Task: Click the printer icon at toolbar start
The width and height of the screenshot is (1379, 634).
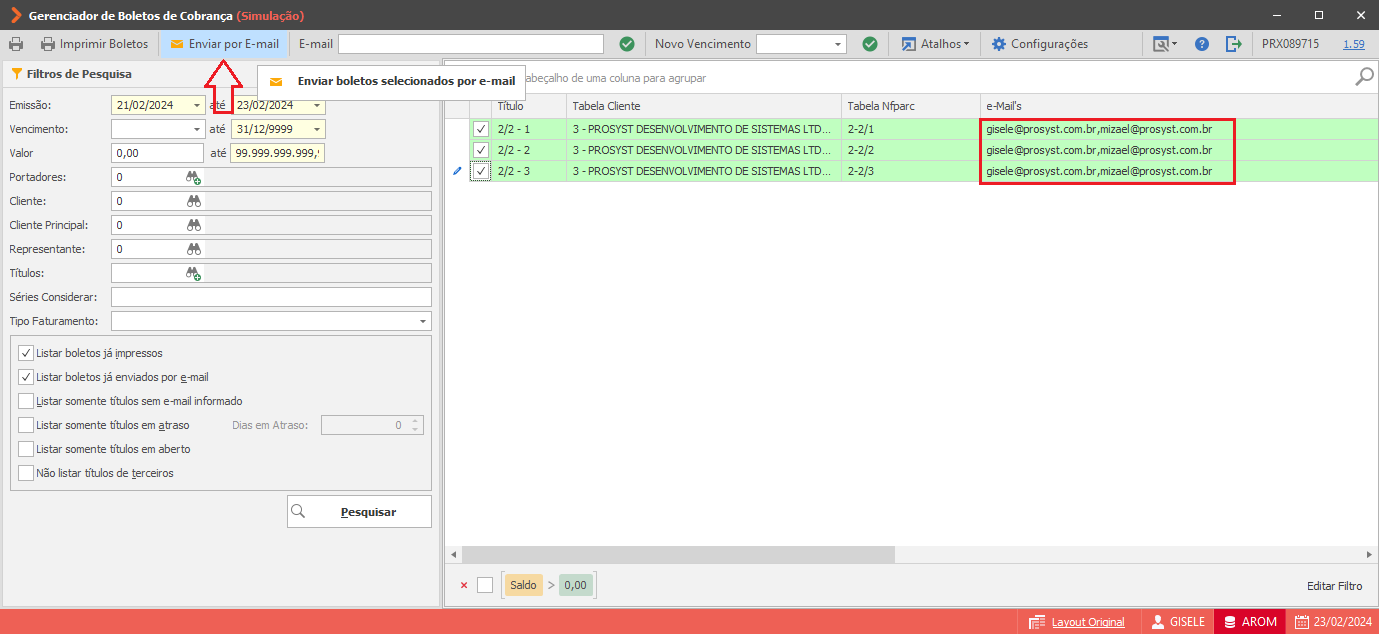Action: pos(16,44)
